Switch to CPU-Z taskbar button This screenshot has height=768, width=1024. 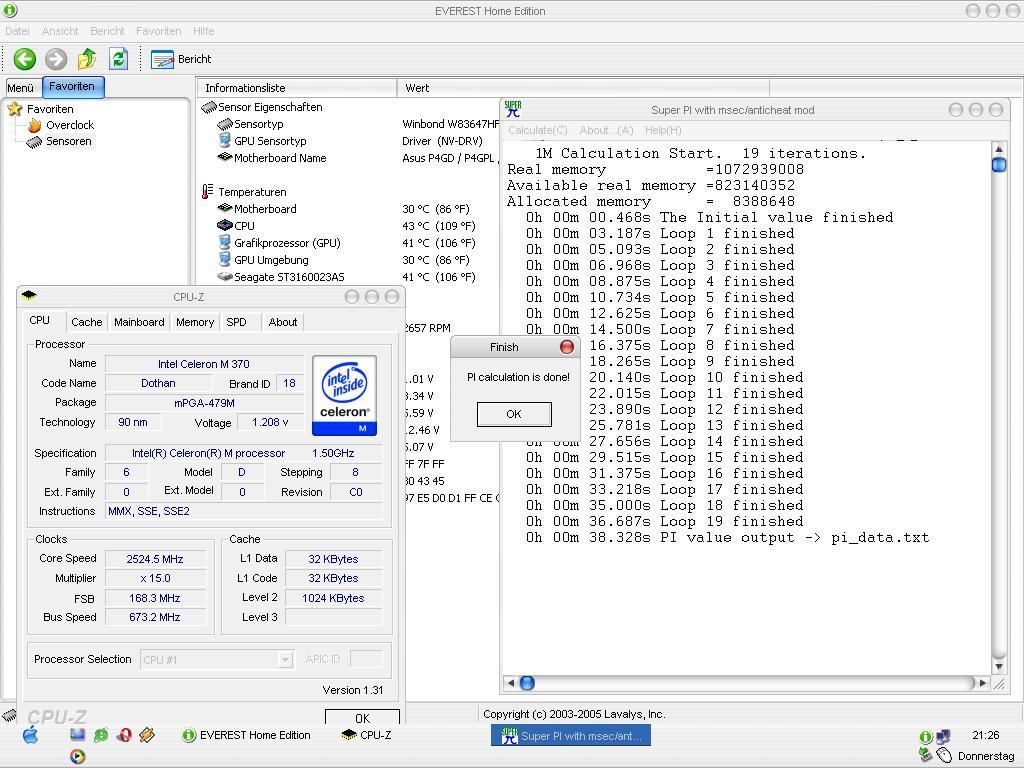tap(367, 735)
